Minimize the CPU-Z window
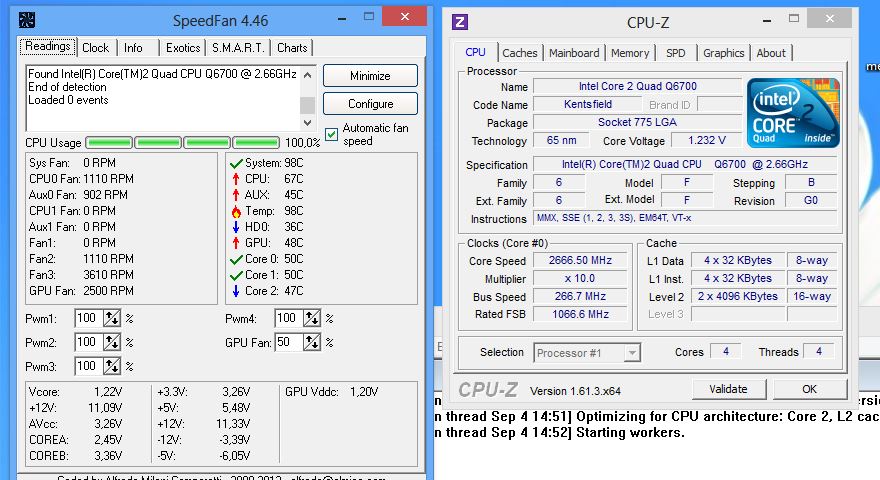Viewport: 880px width, 480px height. click(x=767, y=20)
